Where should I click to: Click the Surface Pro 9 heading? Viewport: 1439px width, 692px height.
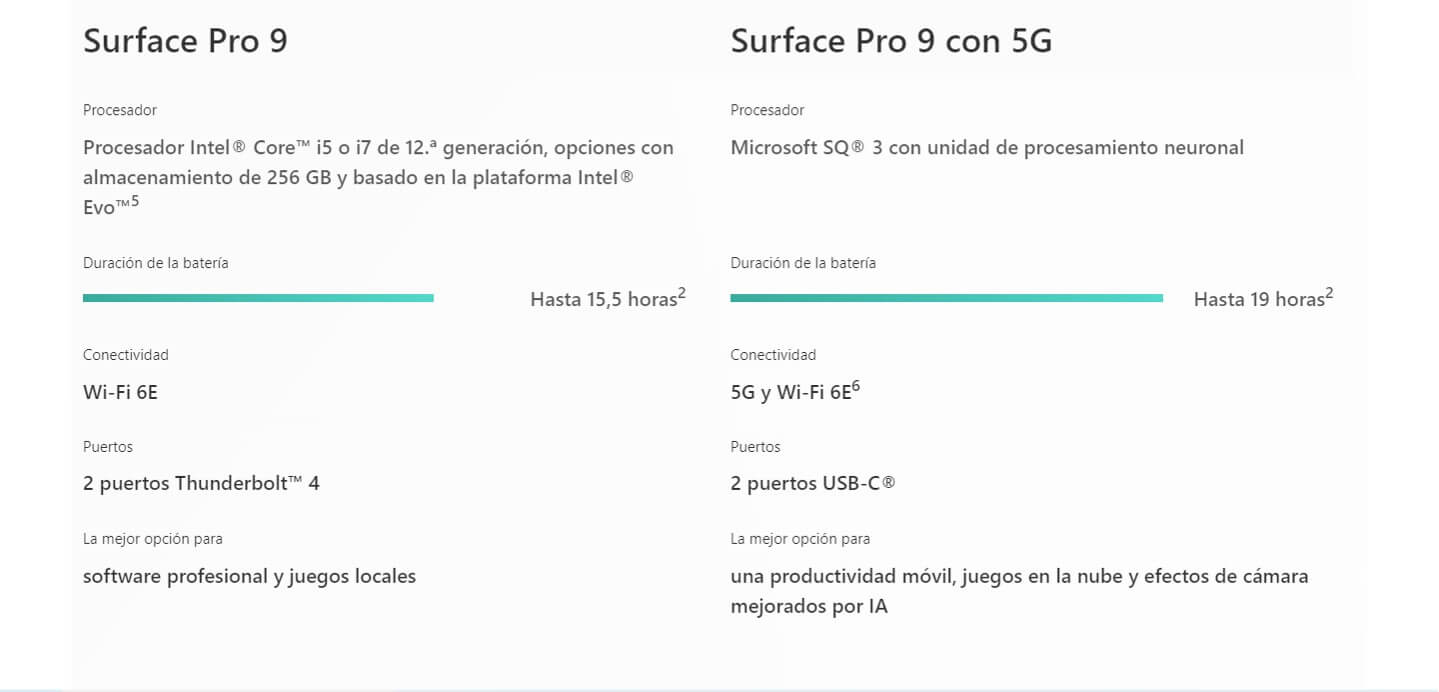click(x=185, y=41)
